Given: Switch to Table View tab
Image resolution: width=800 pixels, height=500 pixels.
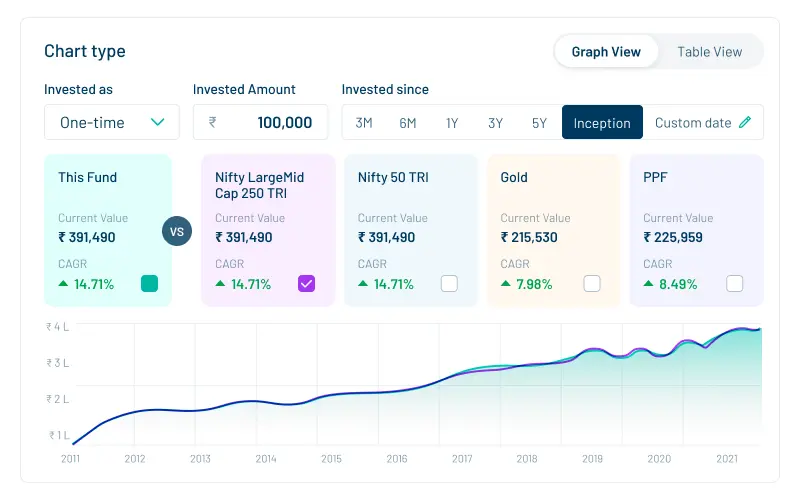Looking at the screenshot, I should (x=709, y=52).
